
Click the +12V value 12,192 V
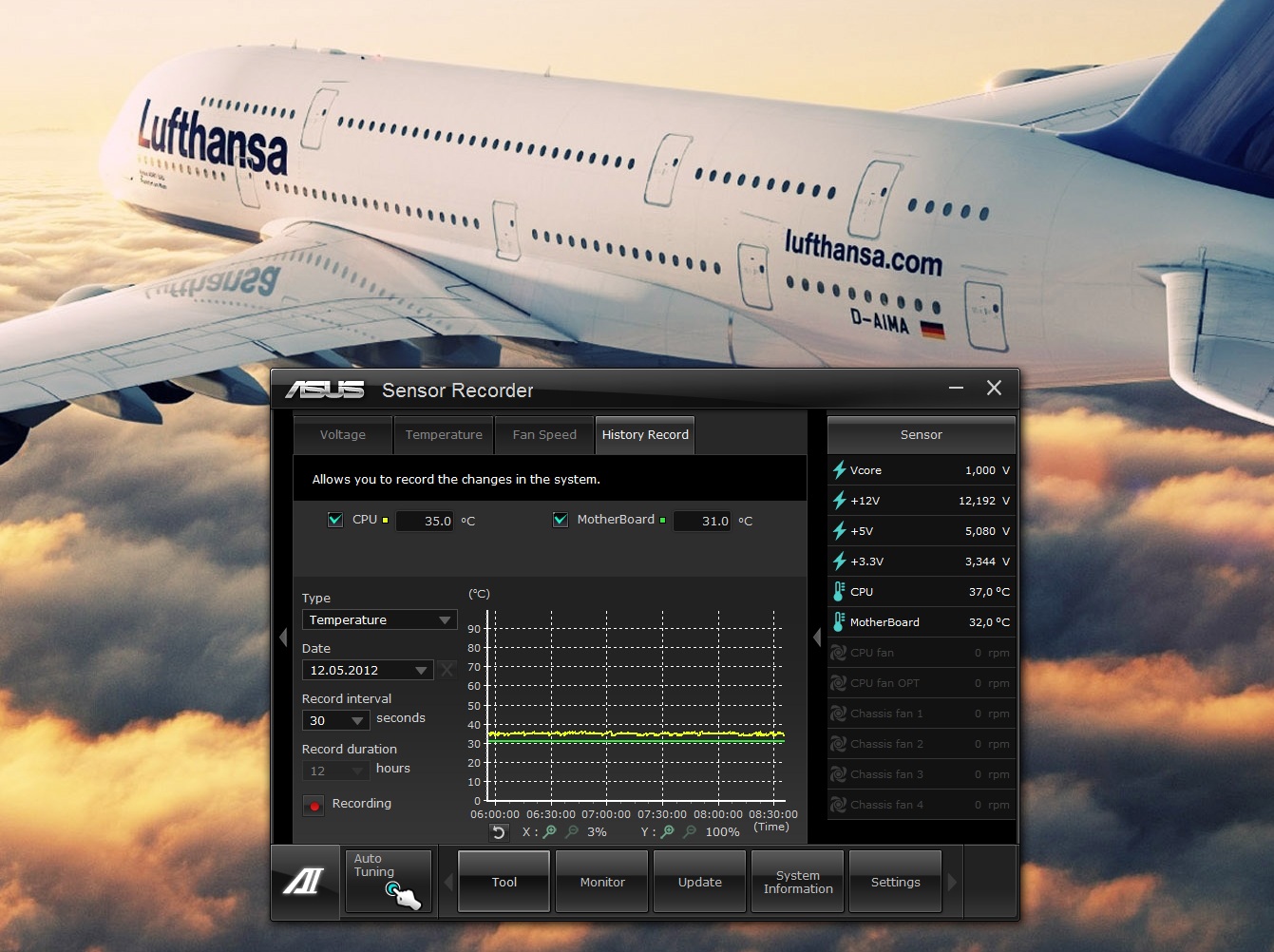(x=983, y=501)
